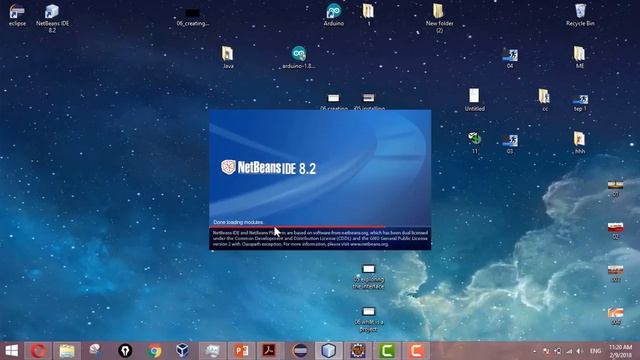Open the green Camtasia taskbar icon
This screenshot has width=640, height=360.
click(x=387, y=351)
